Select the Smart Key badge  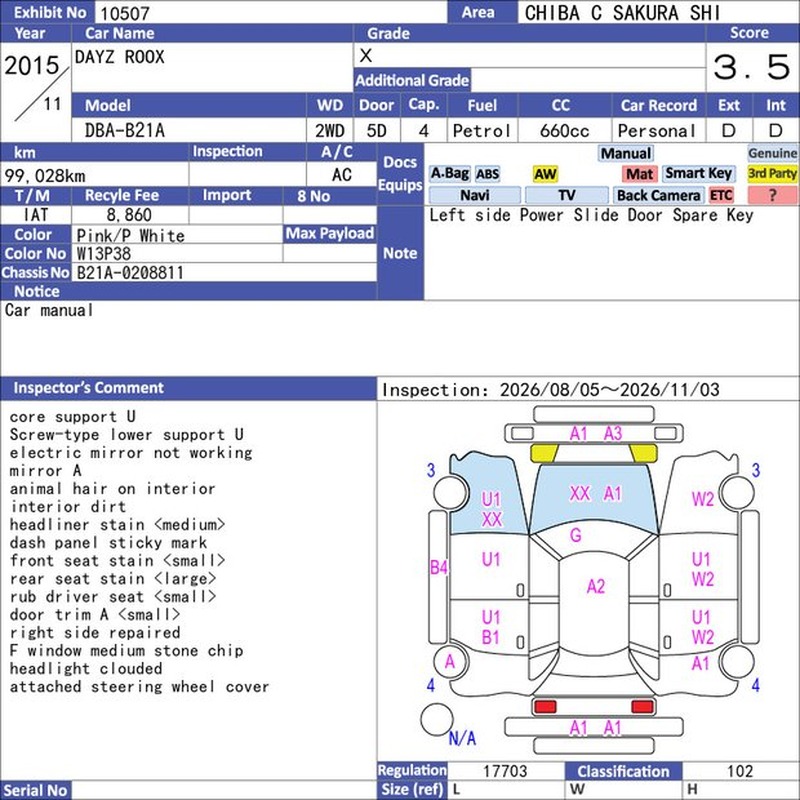click(698, 174)
